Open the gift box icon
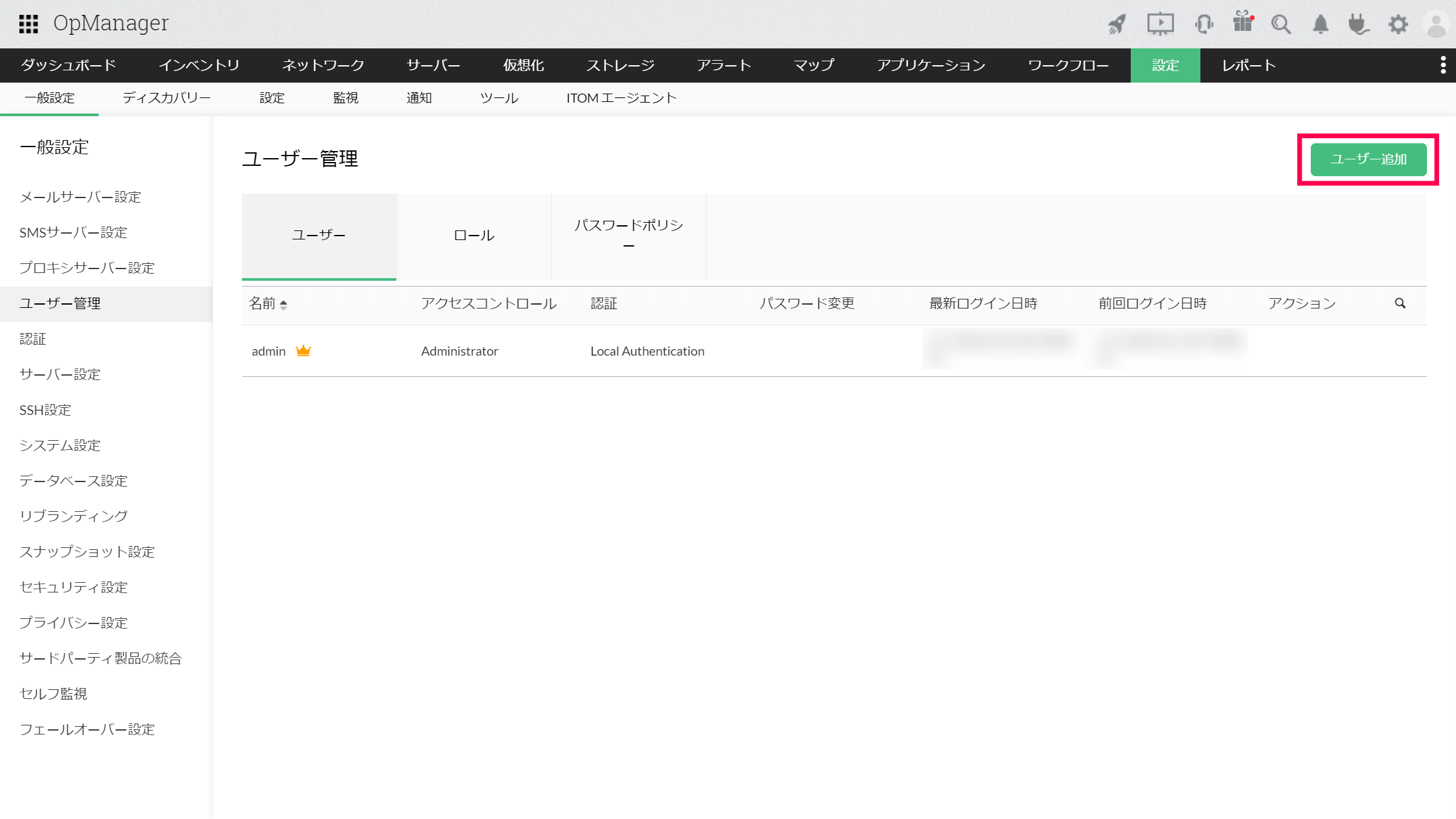The image size is (1456, 819). [1242, 23]
